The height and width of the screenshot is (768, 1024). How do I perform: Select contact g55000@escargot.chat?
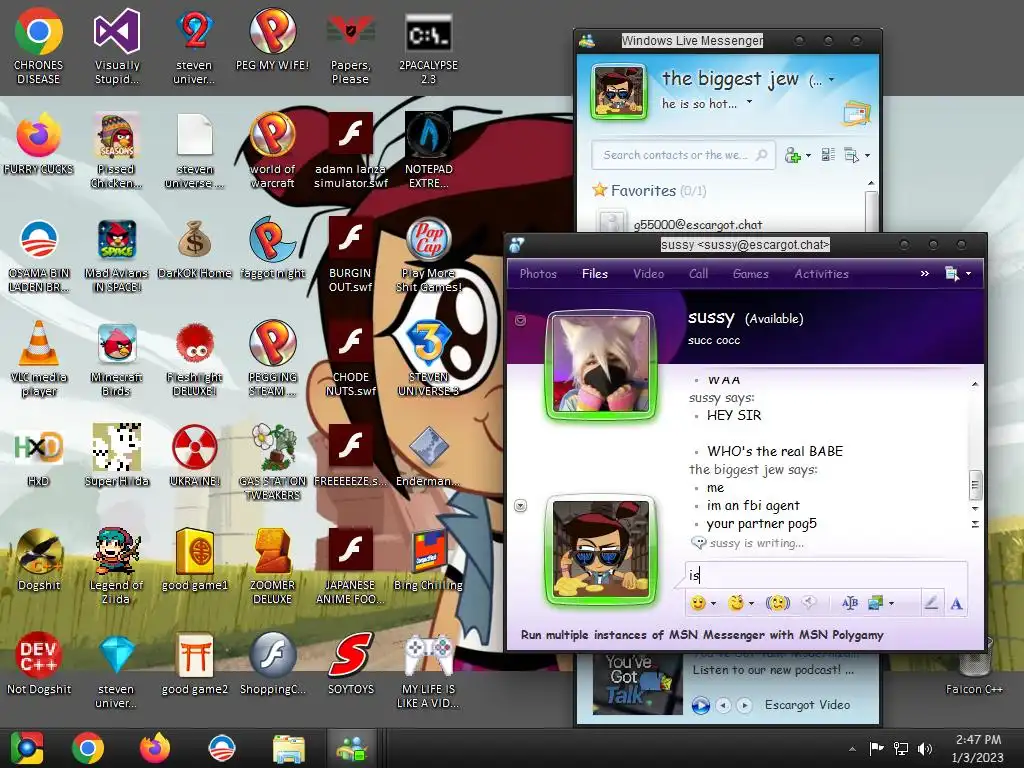[697, 225]
